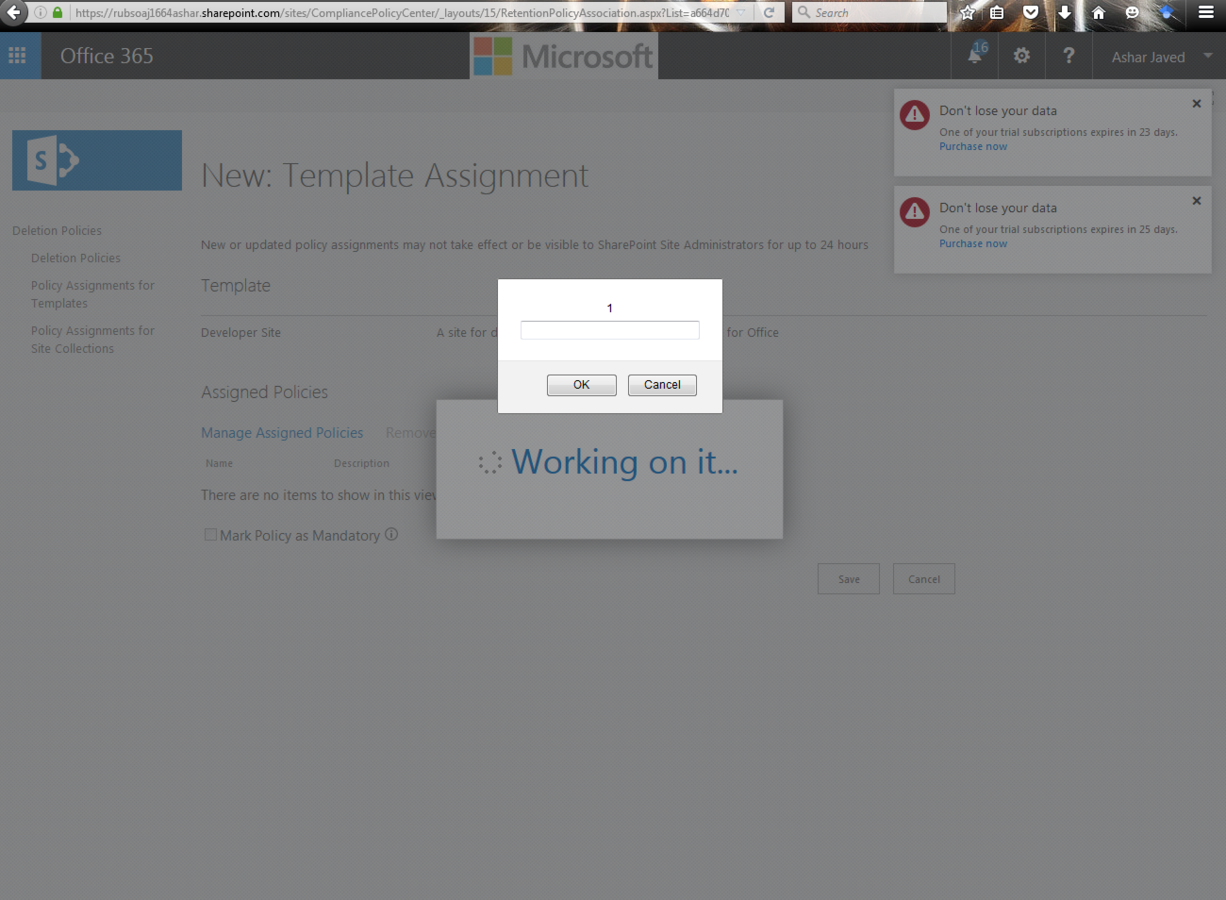1226x900 pixels.
Task: Click the bookmark star icon
Action: click(967, 13)
